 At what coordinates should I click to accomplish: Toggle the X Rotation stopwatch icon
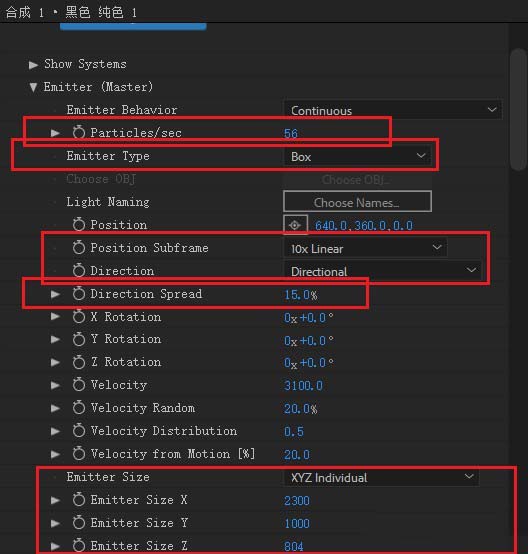click(79, 317)
